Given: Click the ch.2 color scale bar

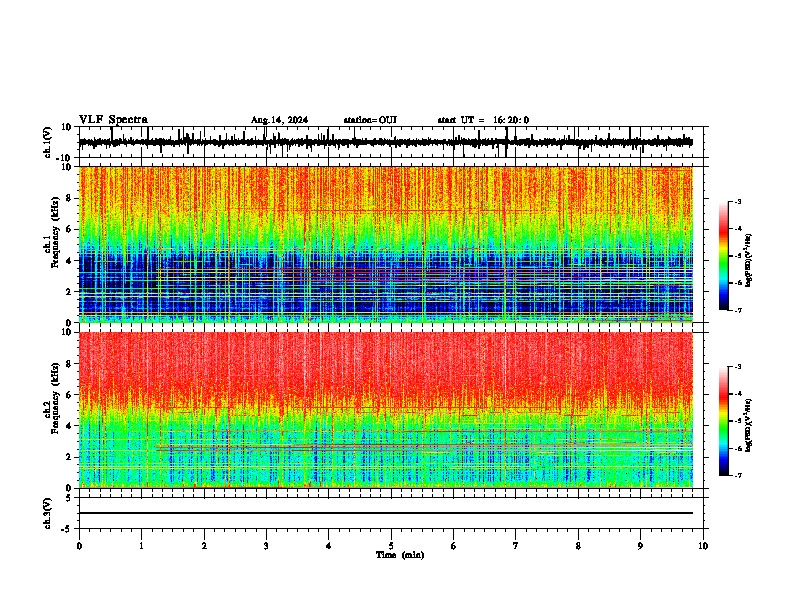Looking at the screenshot, I should [x=724, y=421].
